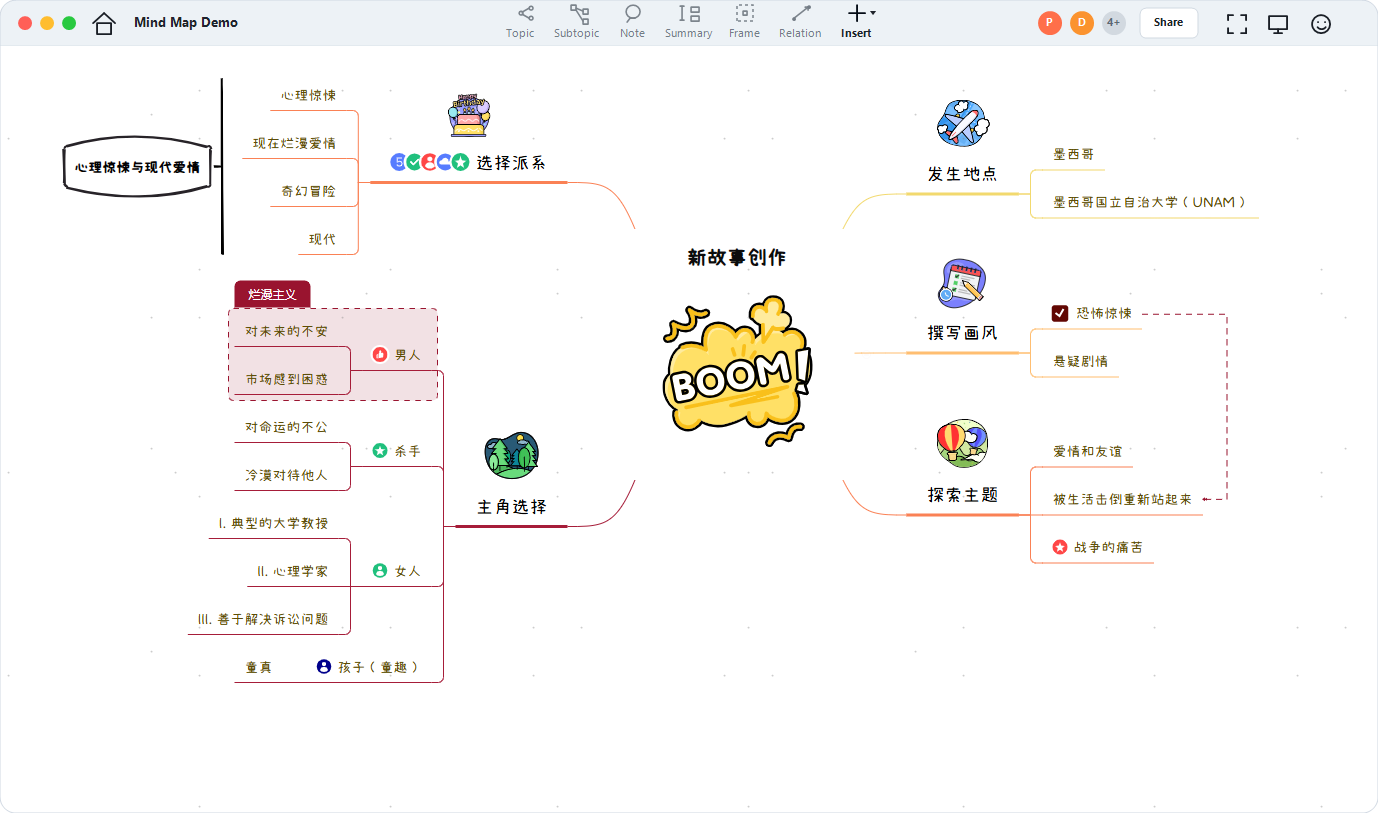This screenshot has width=1378, height=813.
Task: Click the Mind Map Demo title
Action: click(x=186, y=23)
